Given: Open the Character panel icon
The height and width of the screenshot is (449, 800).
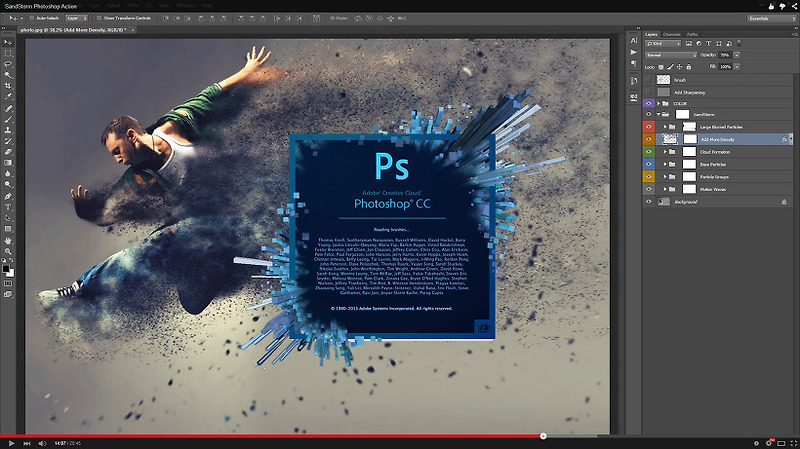Looking at the screenshot, I should pyautogui.click(x=634, y=40).
